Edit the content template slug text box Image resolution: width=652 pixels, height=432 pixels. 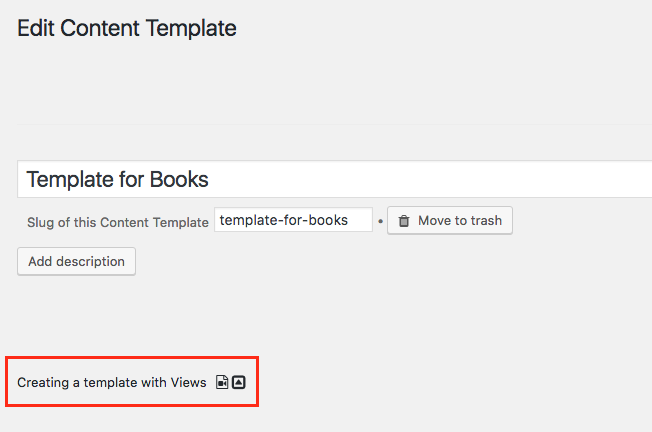[293, 220]
